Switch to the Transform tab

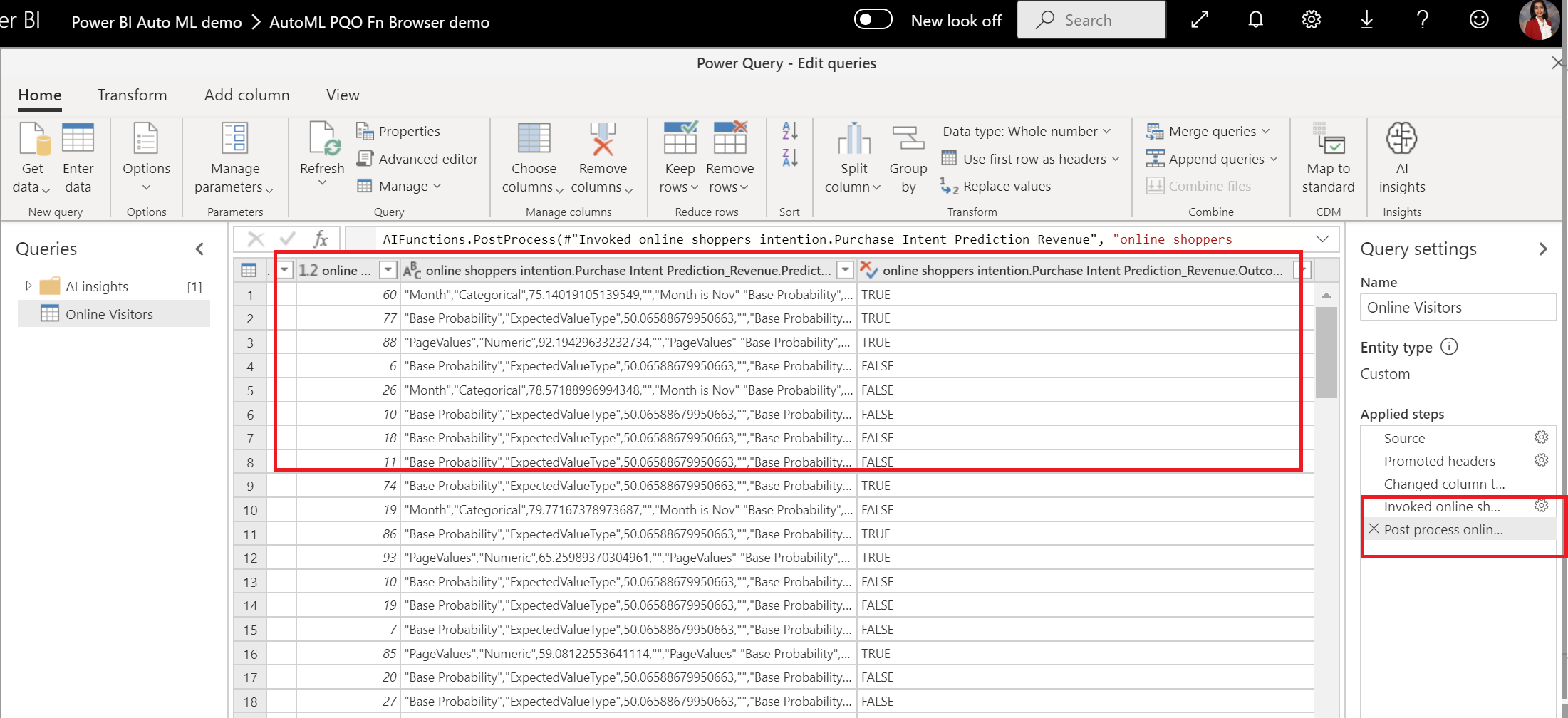point(132,95)
